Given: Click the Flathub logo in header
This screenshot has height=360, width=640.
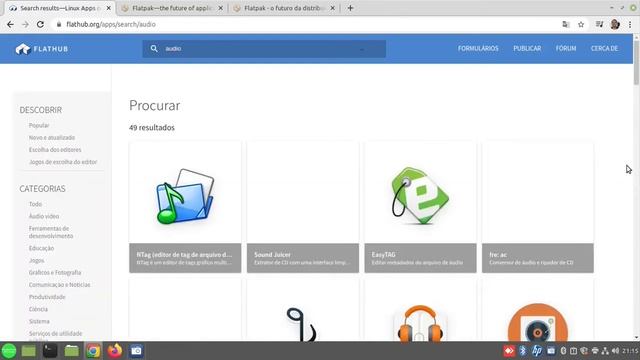Looking at the screenshot, I should point(42,49).
